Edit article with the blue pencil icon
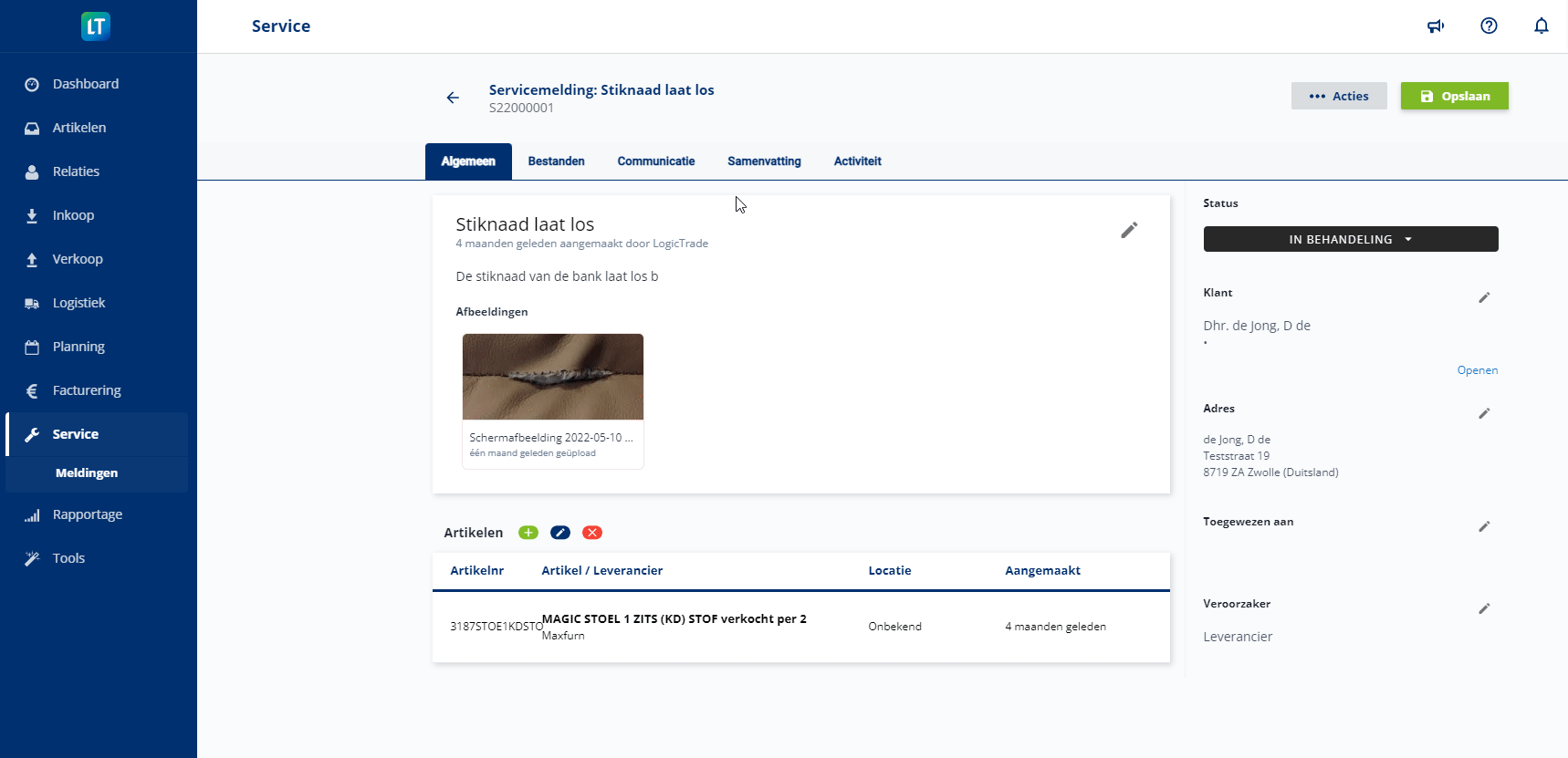The height and width of the screenshot is (758, 1568). click(560, 533)
